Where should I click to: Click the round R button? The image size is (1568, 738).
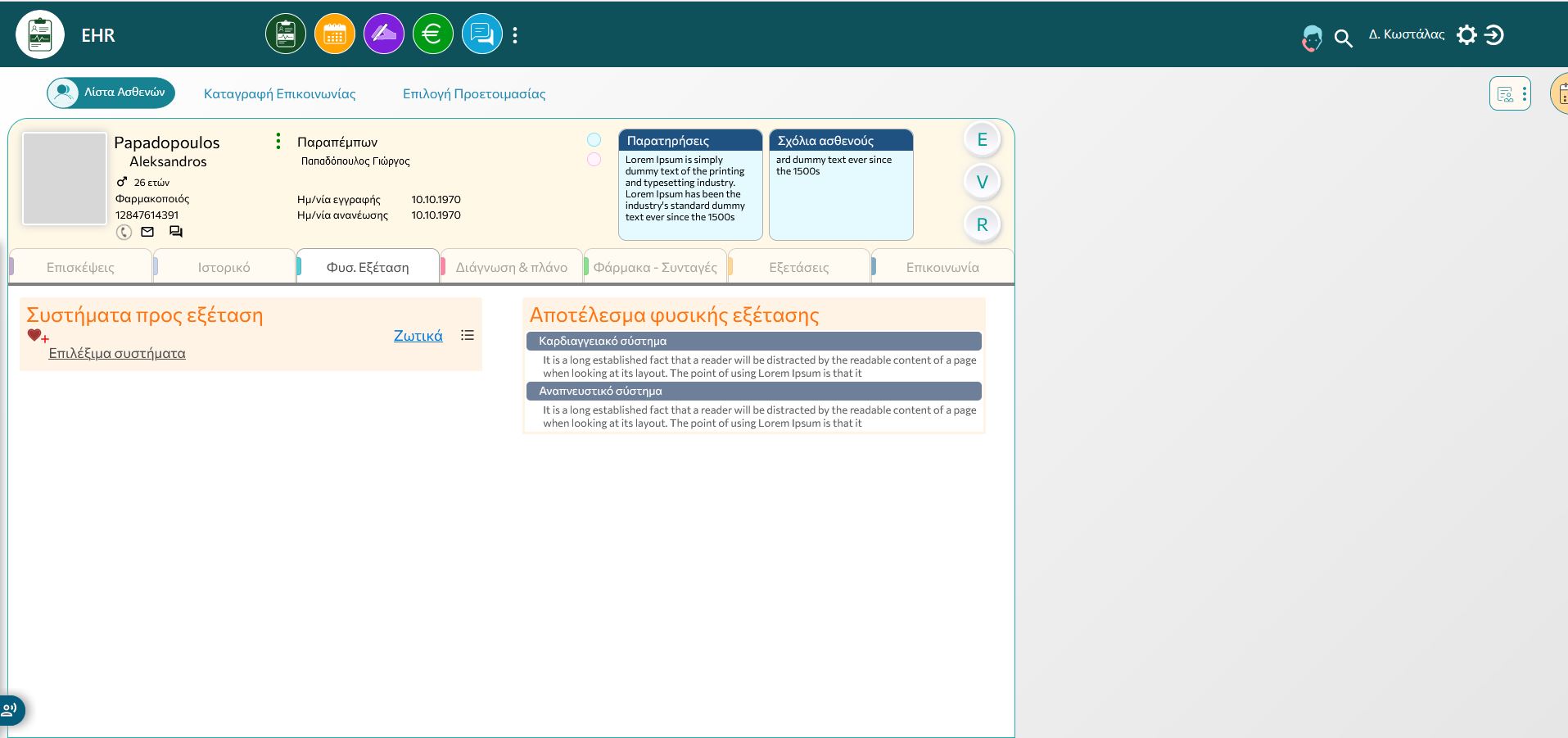tap(982, 224)
